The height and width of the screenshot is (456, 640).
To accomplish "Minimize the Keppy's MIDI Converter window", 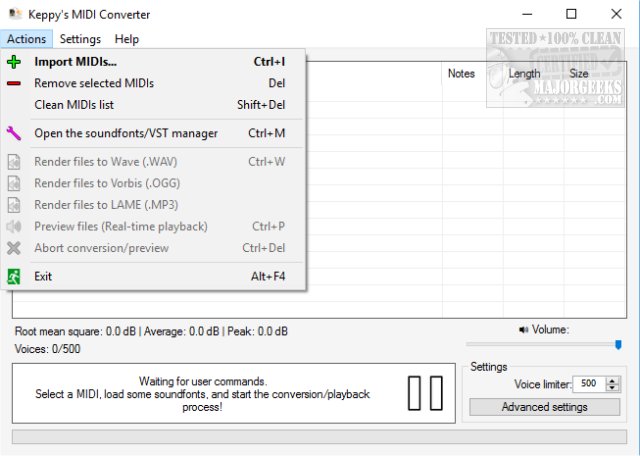I will tap(527, 14).
